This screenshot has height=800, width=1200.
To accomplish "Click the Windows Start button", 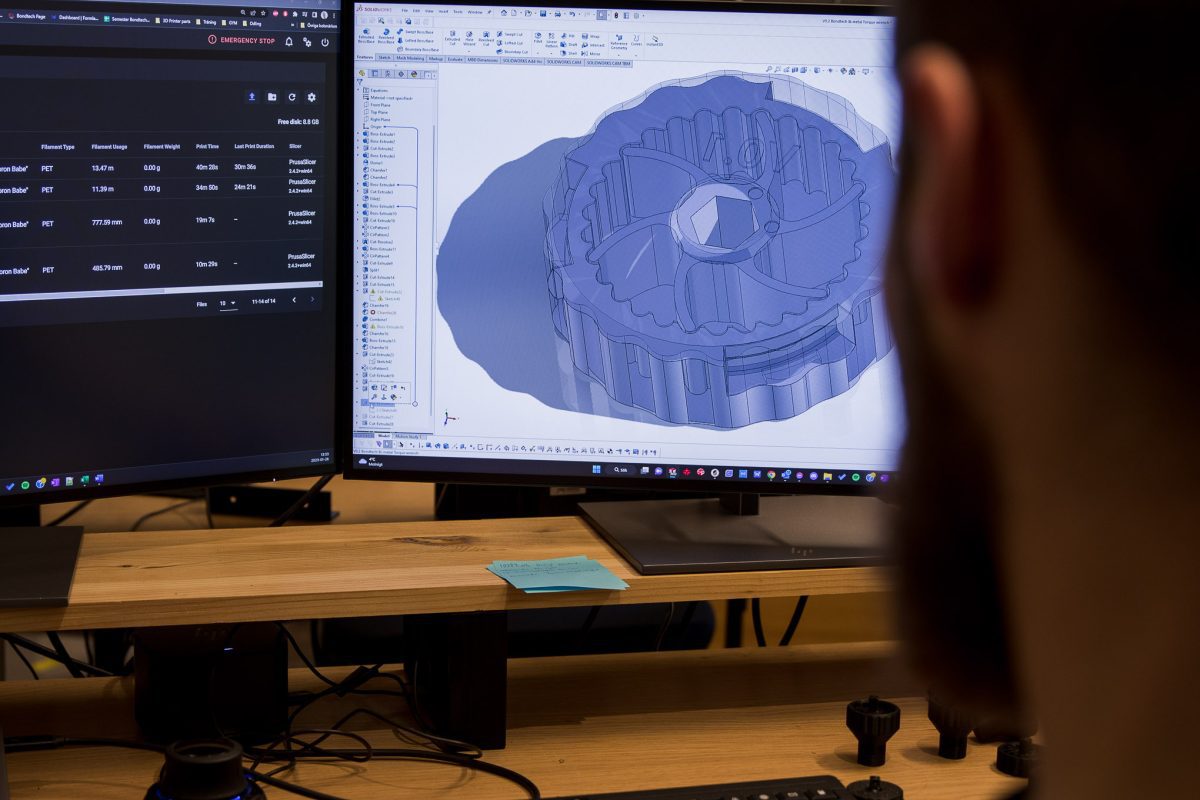I will click(596, 470).
